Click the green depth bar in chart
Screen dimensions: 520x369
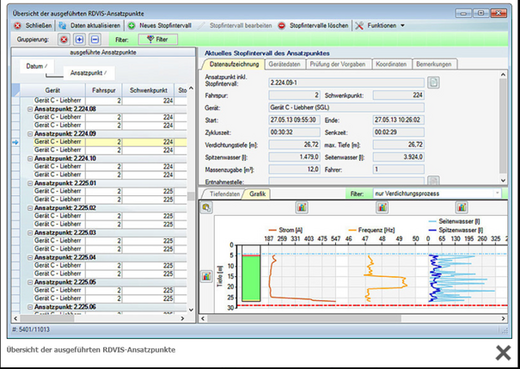coord(251,279)
